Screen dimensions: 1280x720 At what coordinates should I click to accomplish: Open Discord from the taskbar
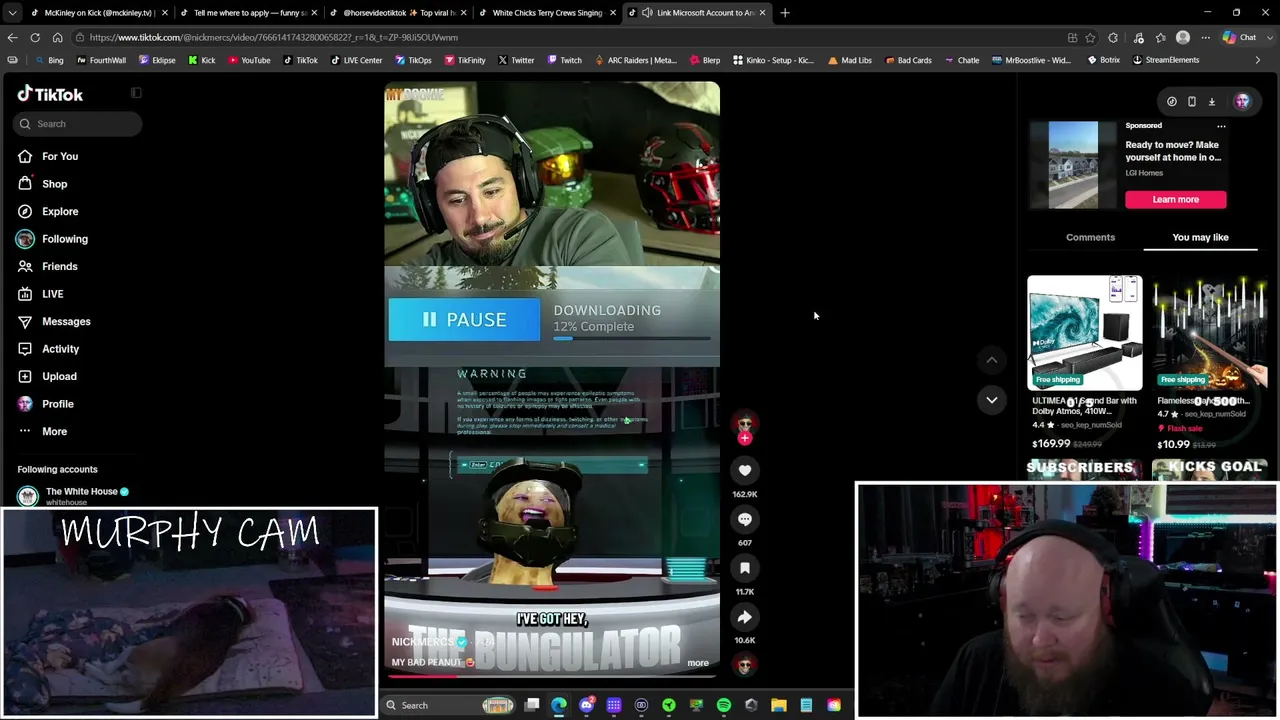(x=586, y=705)
